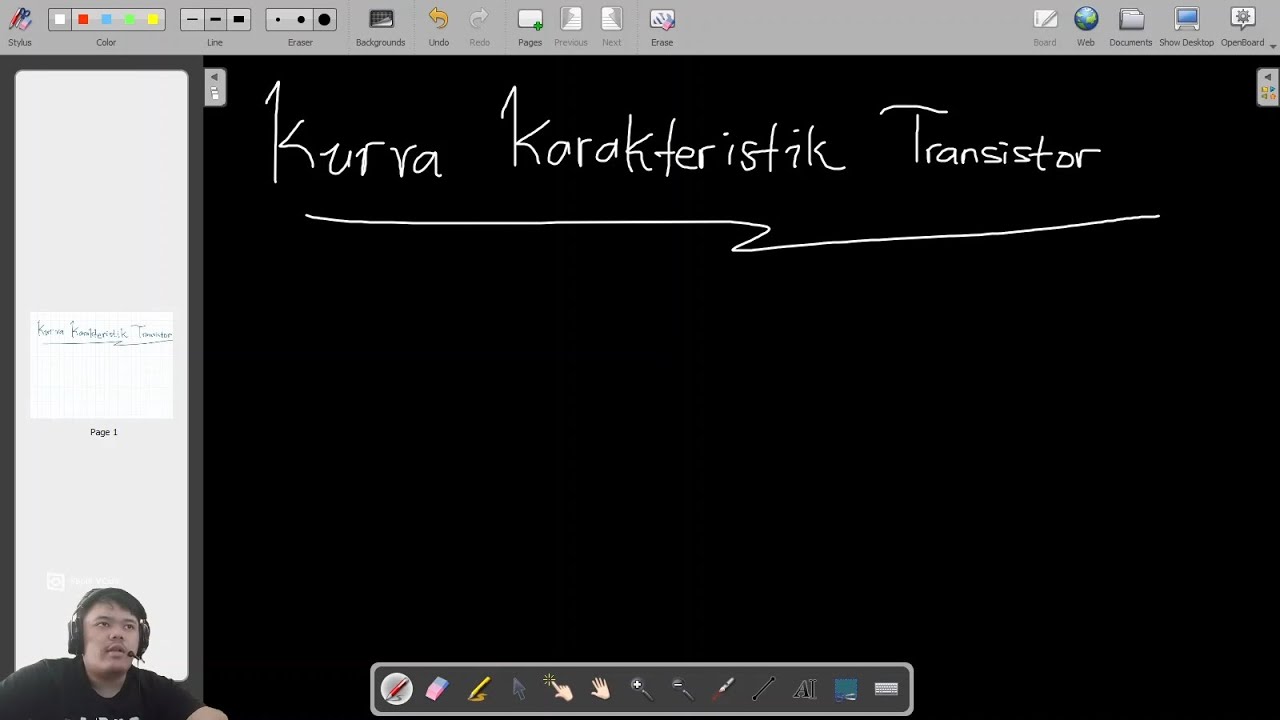
Task: Choose the thin line width
Action: tap(192, 19)
